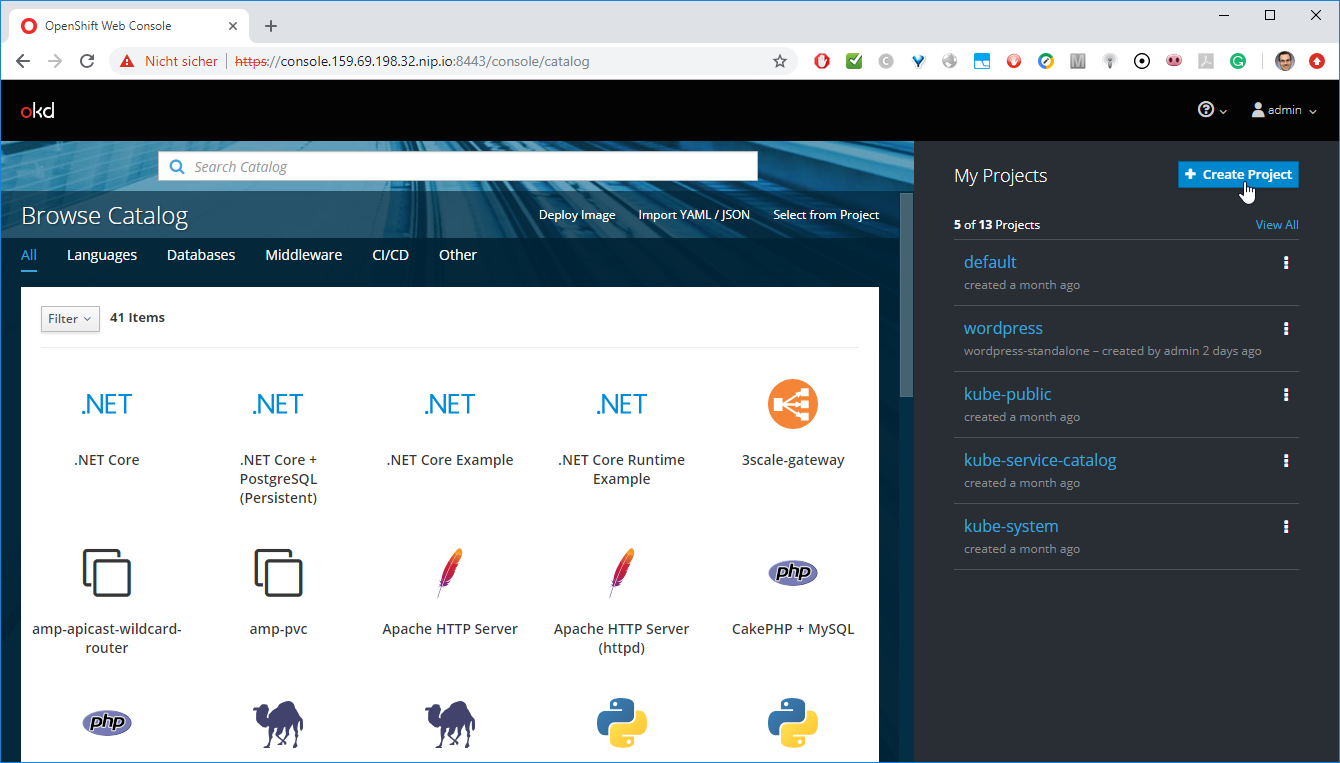
Task: Expand the Filter dropdown
Action: pyautogui.click(x=70, y=318)
